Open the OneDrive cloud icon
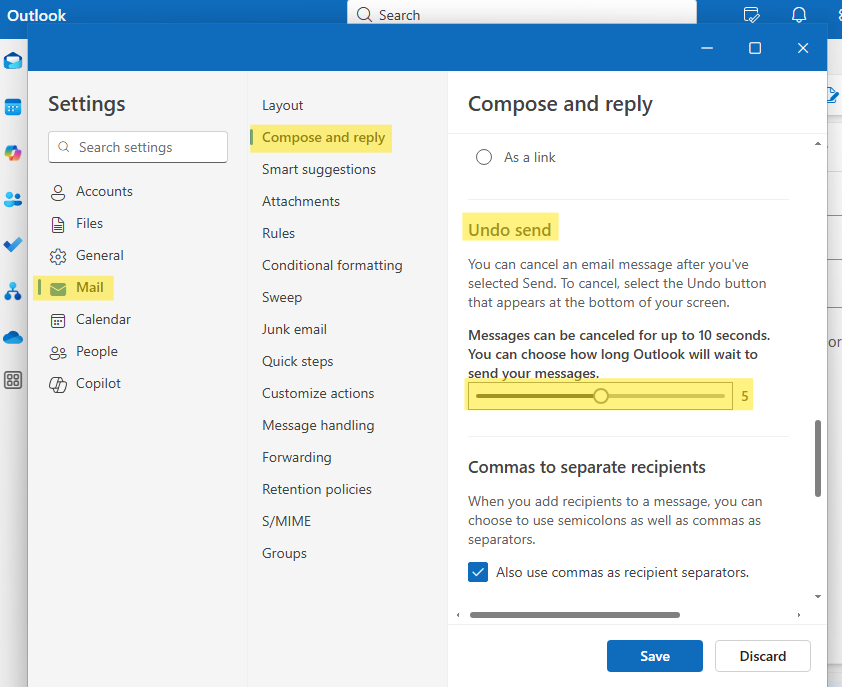Screen dimensions: 842x687 [13, 337]
